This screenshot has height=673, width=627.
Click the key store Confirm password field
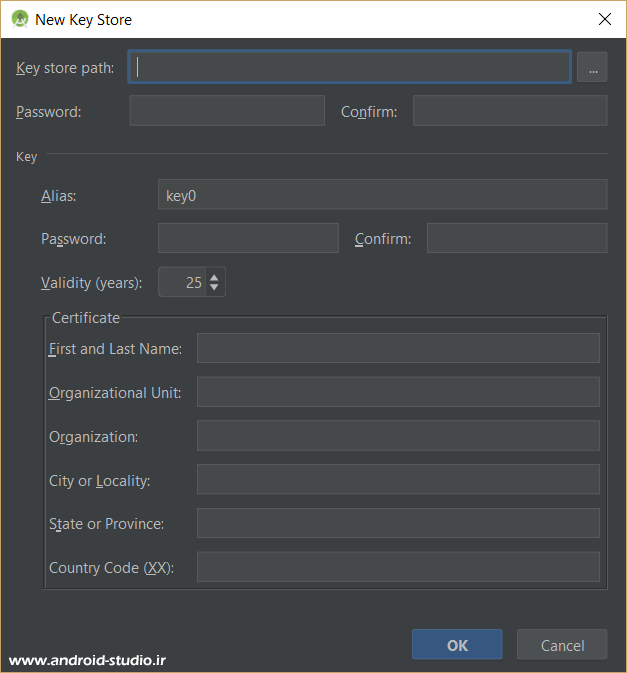[x=510, y=111]
